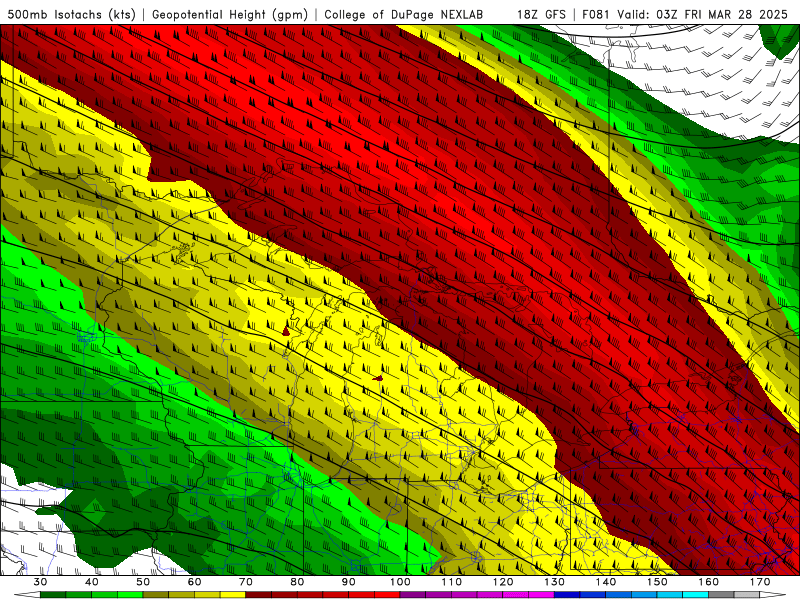
Task: Select the dark maroon 70–75 kt swatch
Action: coord(259,595)
